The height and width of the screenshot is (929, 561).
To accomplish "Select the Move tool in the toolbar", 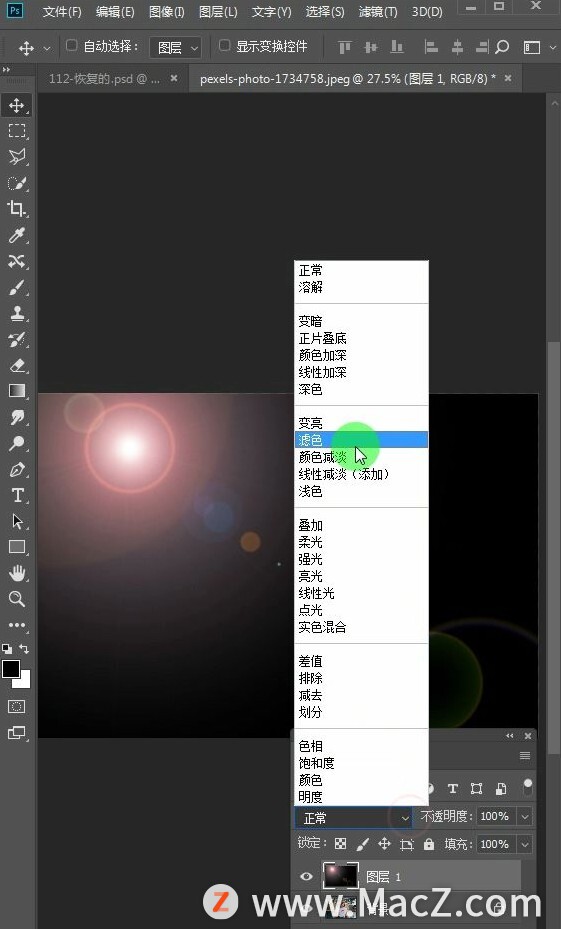I will click(17, 105).
